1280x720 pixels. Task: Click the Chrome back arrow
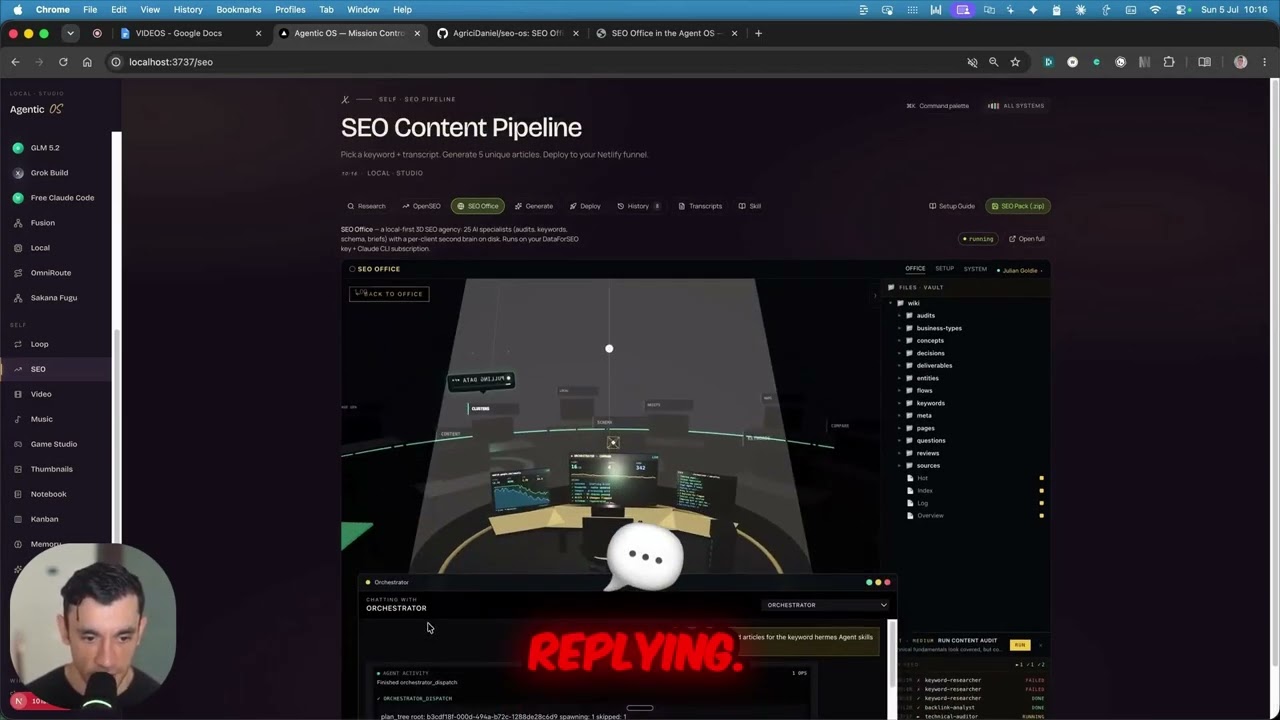click(x=15, y=62)
